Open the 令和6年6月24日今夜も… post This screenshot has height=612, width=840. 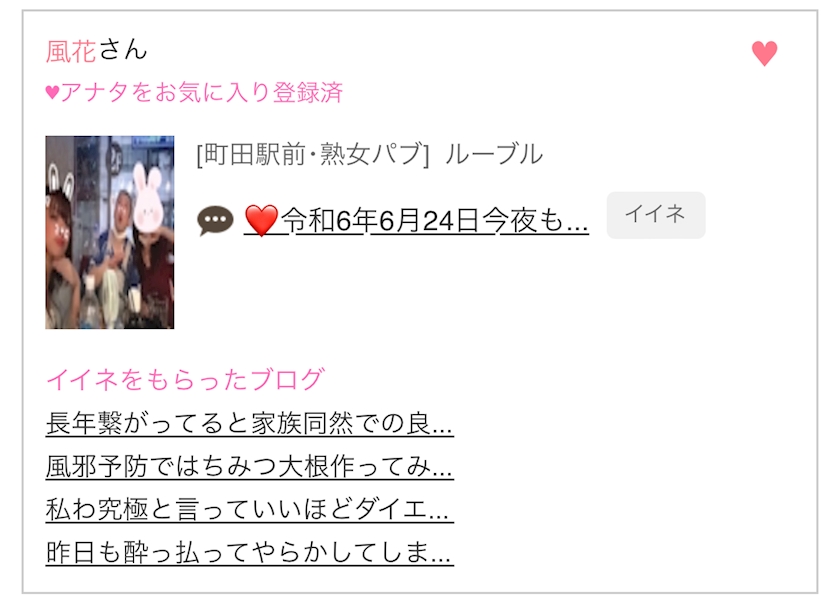click(416, 220)
